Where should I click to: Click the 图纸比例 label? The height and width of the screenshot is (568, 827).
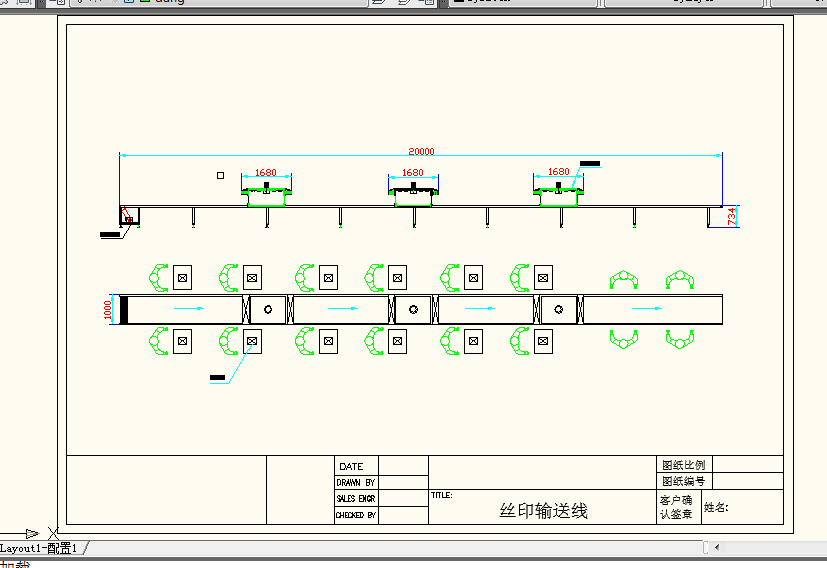click(684, 465)
